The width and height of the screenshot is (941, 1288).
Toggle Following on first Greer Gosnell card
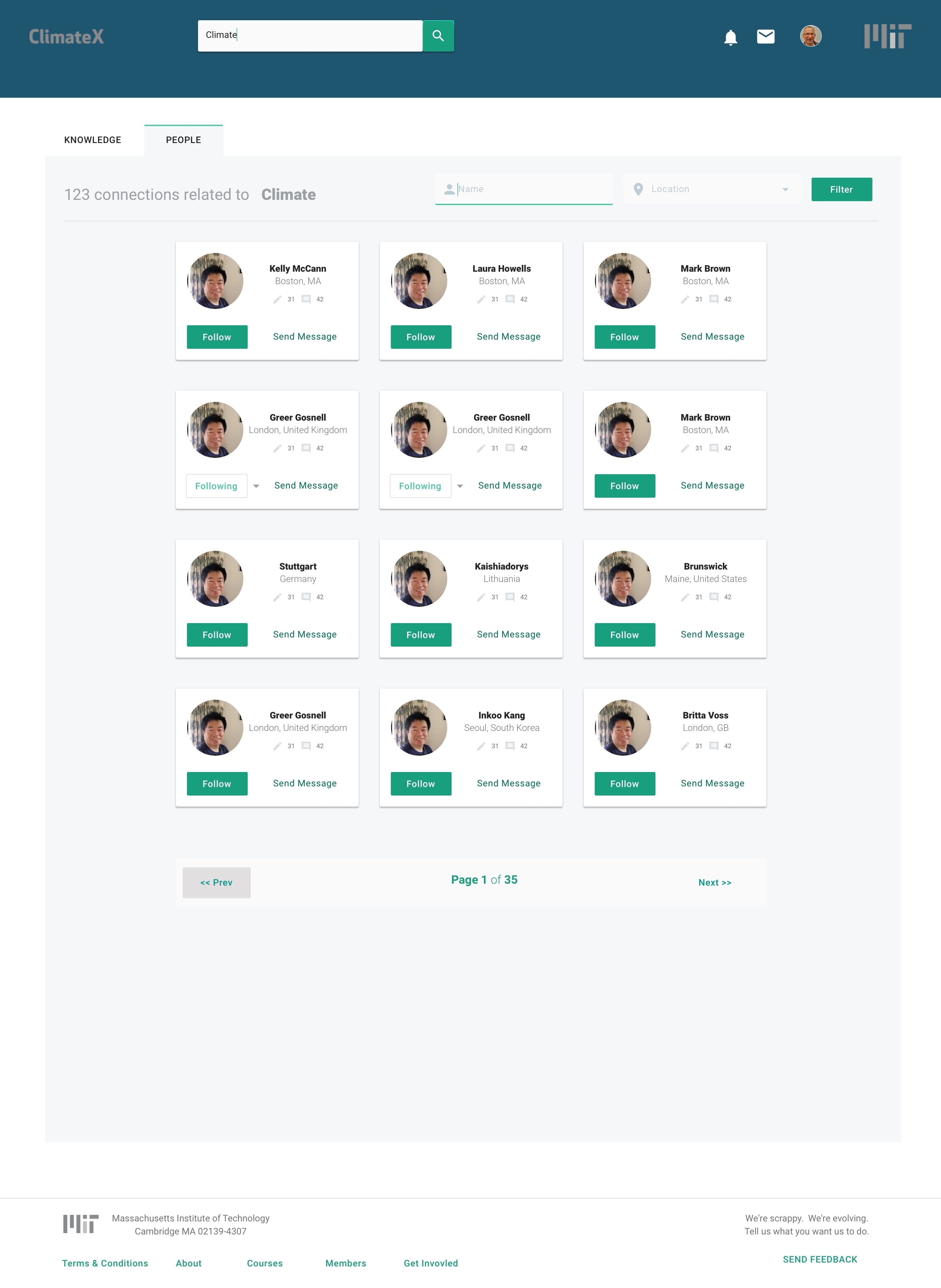click(x=216, y=486)
